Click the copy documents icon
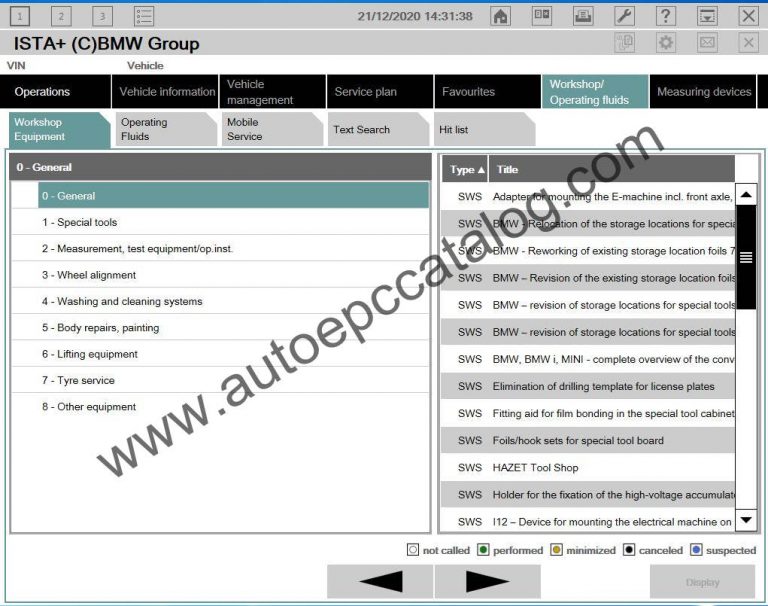 click(x=624, y=43)
